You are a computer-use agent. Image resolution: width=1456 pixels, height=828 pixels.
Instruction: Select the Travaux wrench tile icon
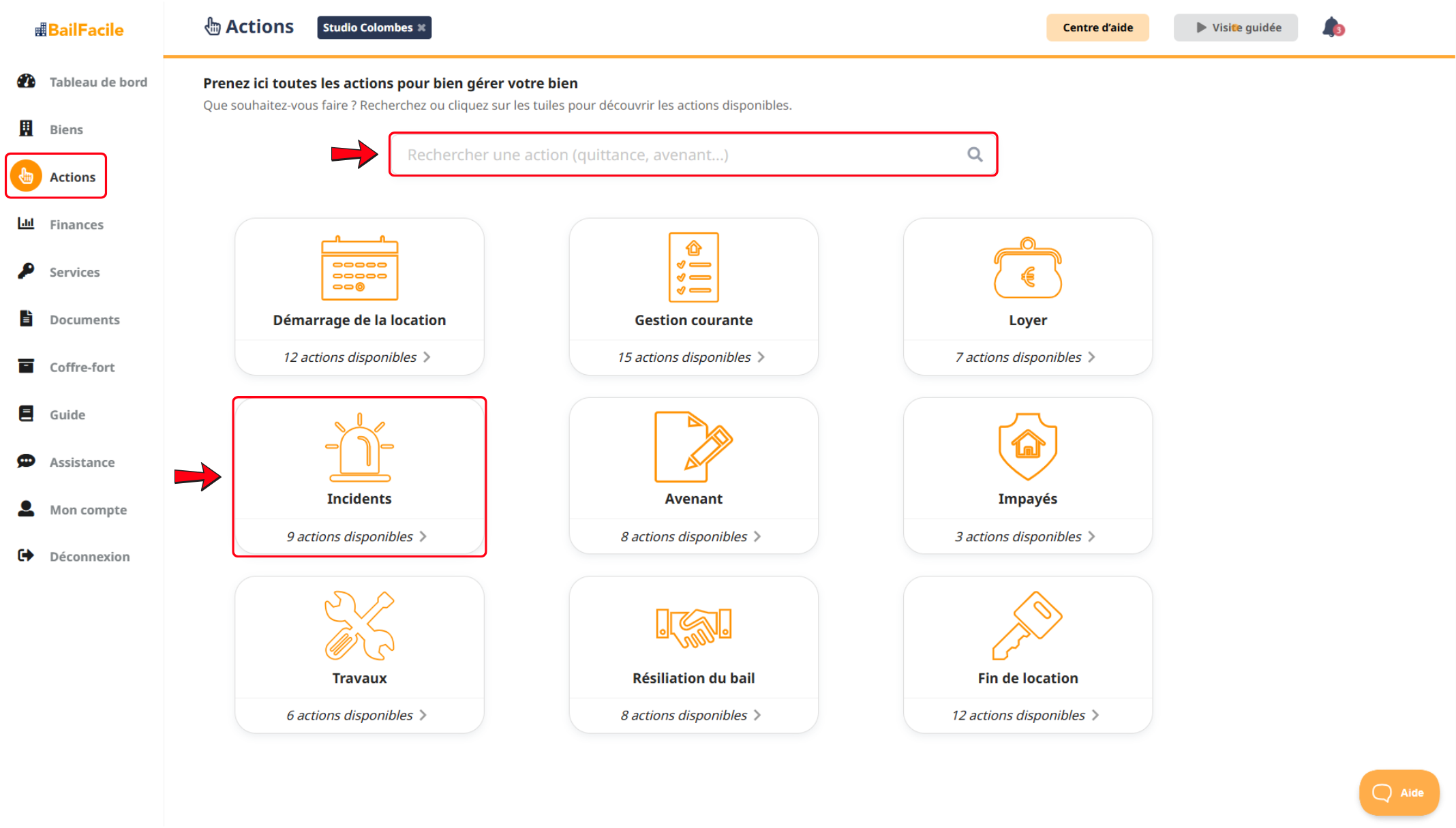[x=359, y=625]
